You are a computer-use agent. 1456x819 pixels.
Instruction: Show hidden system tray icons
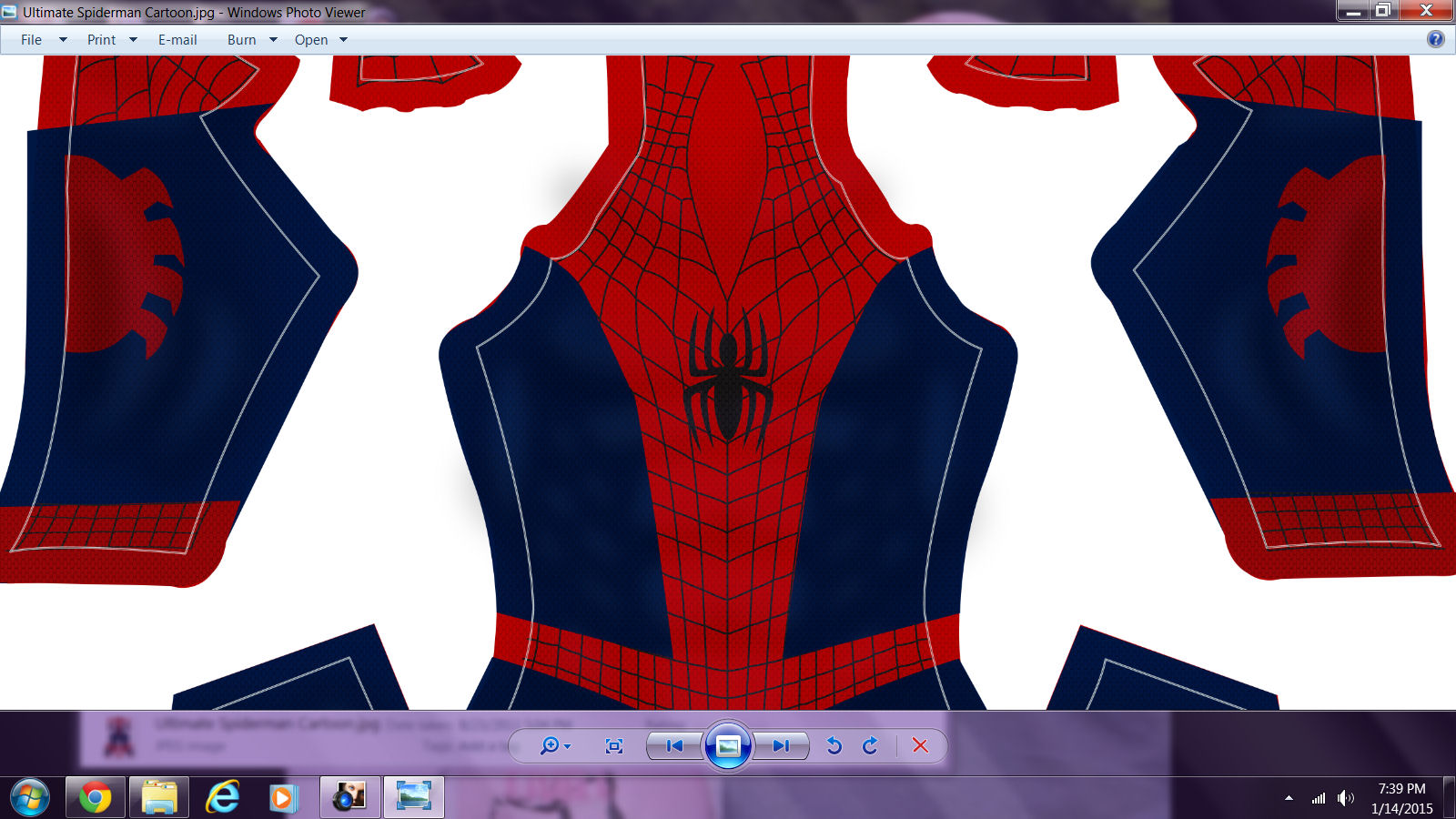(1289, 798)
